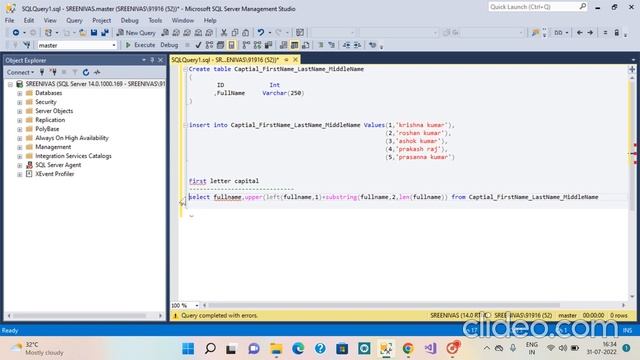
Task: Close the Object Explorer panel
Action: click(x=160, y=60)
